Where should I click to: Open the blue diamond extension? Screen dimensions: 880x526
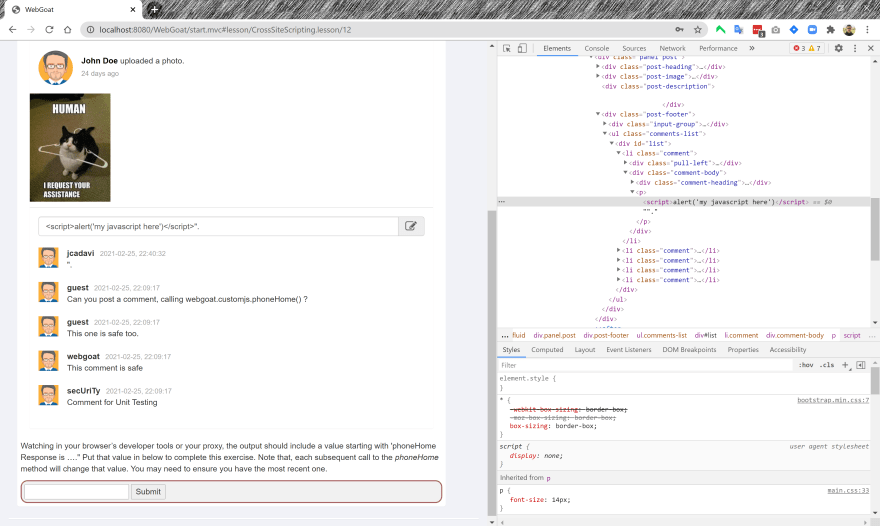click(x=794, y=30)
